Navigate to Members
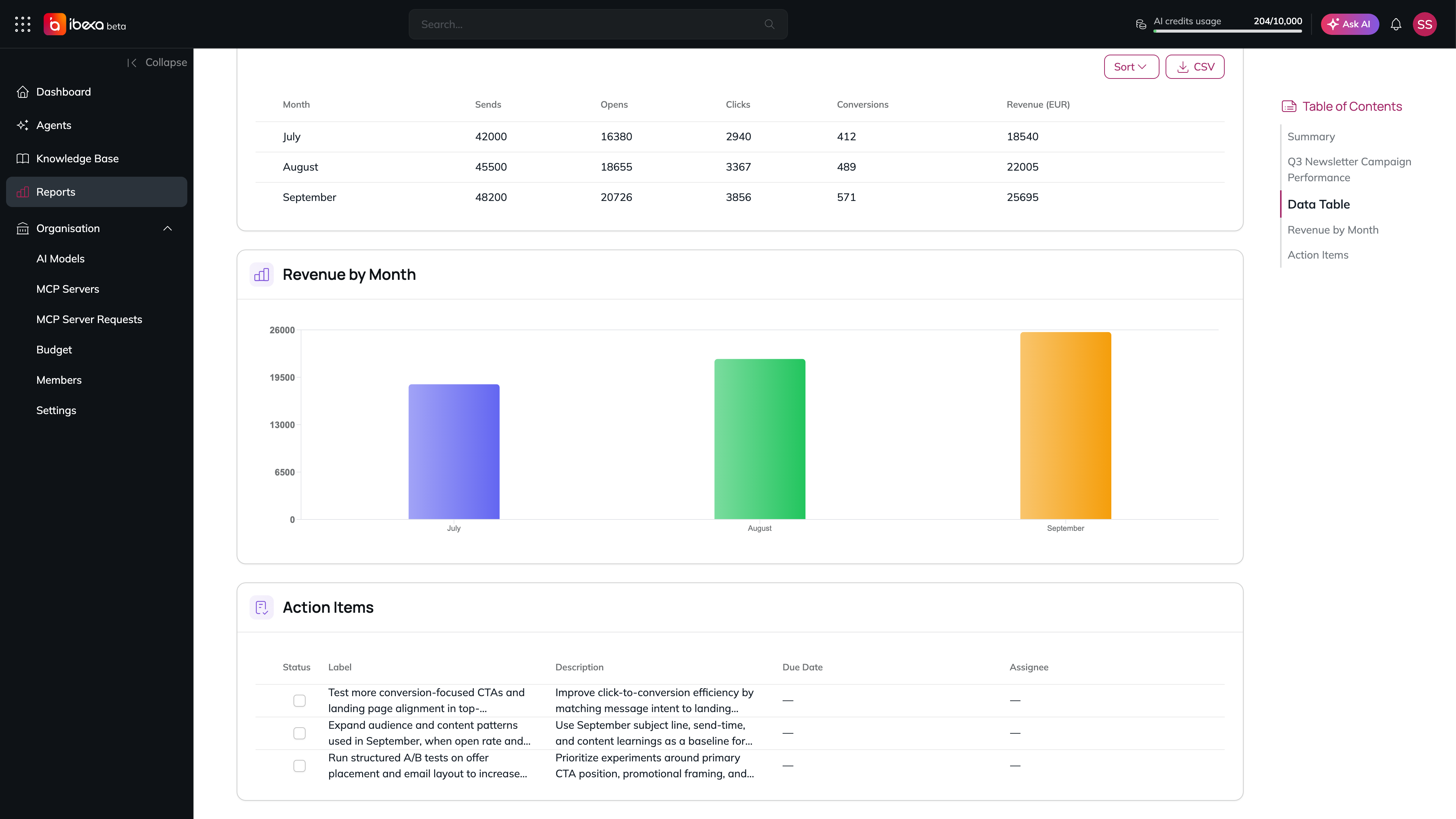 [x=59, y=380]
